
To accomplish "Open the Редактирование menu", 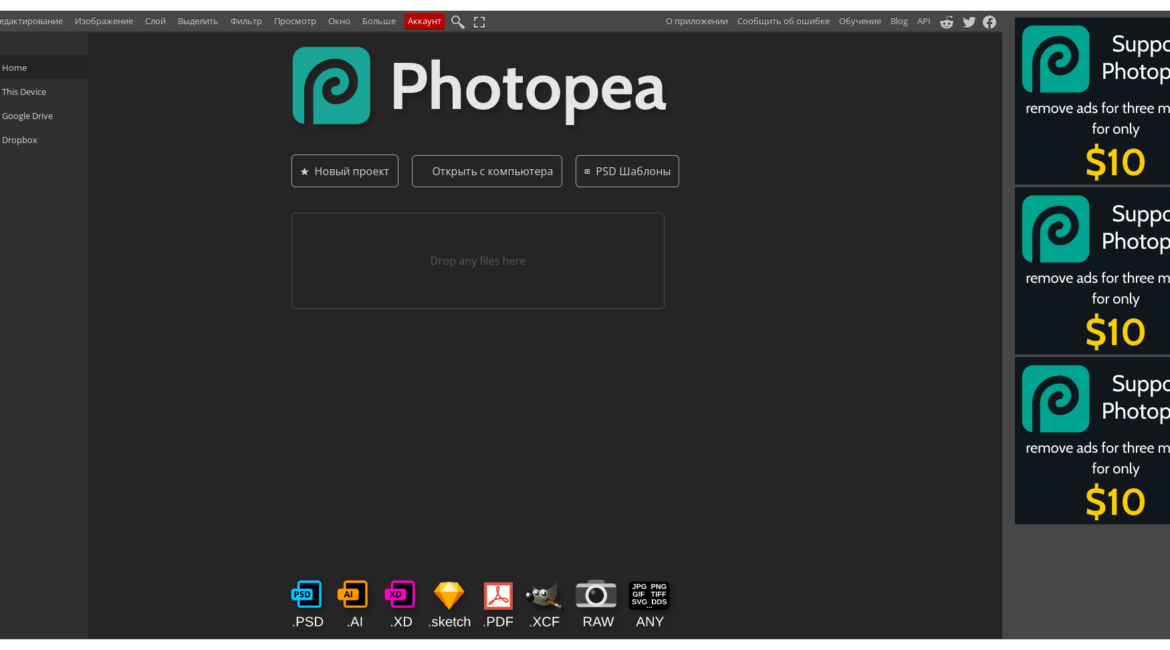I will [x=31, y=22].
